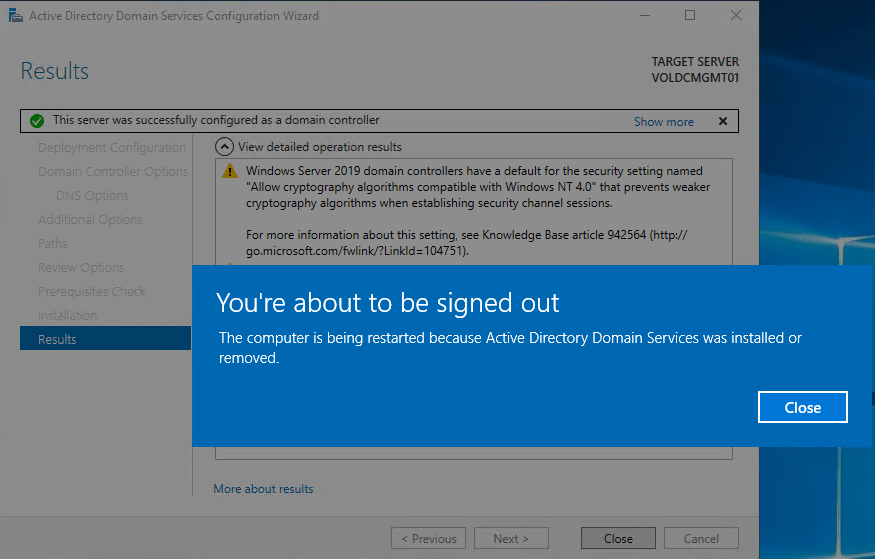Click the green success checkmark icon
This screenshot has height=559, width=875.
click(36, 121)
